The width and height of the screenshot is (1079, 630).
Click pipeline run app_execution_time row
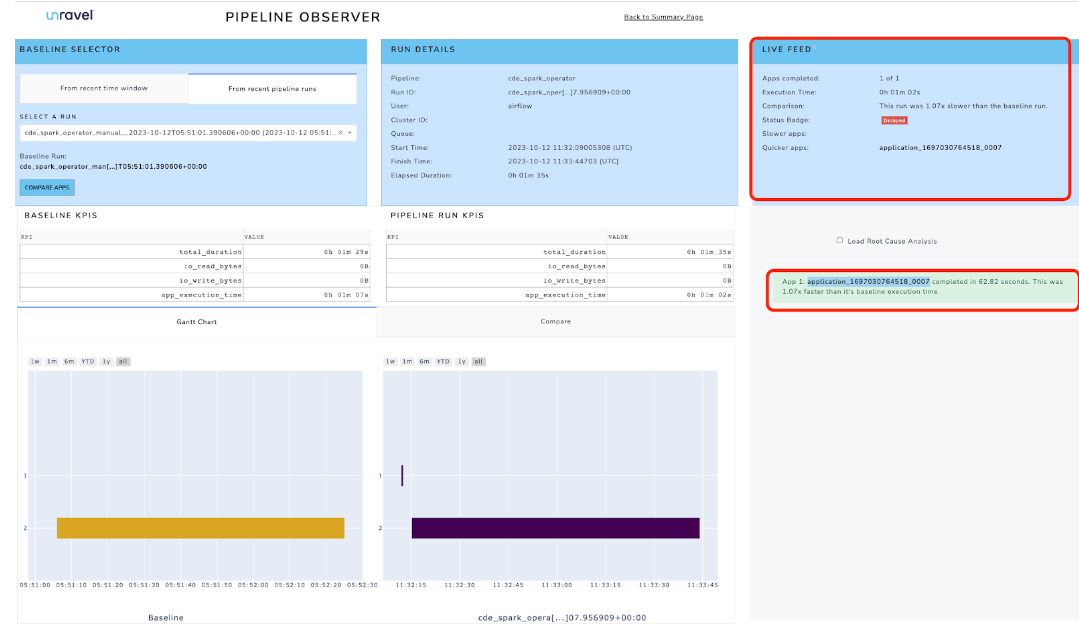click(559, 295)
